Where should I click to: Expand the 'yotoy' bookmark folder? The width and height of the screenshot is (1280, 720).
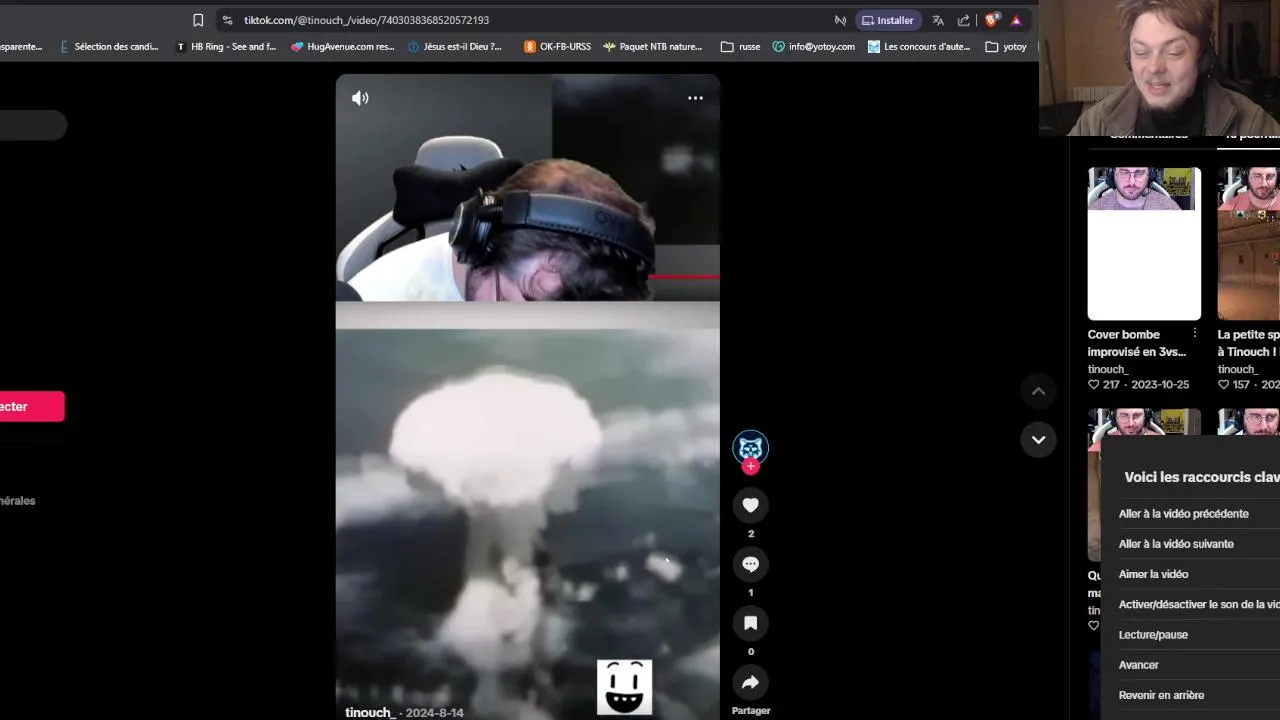(x=1006, y=46)
